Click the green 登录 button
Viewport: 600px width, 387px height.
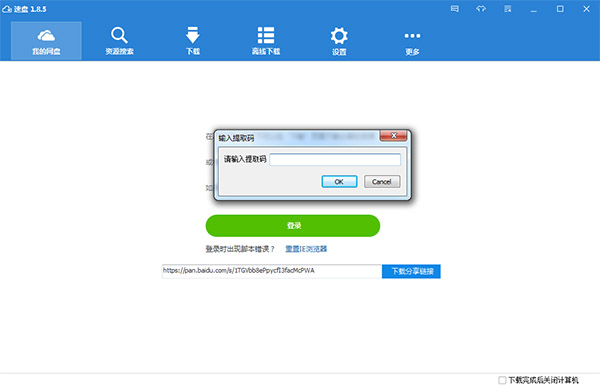click(x=293, y=225)
